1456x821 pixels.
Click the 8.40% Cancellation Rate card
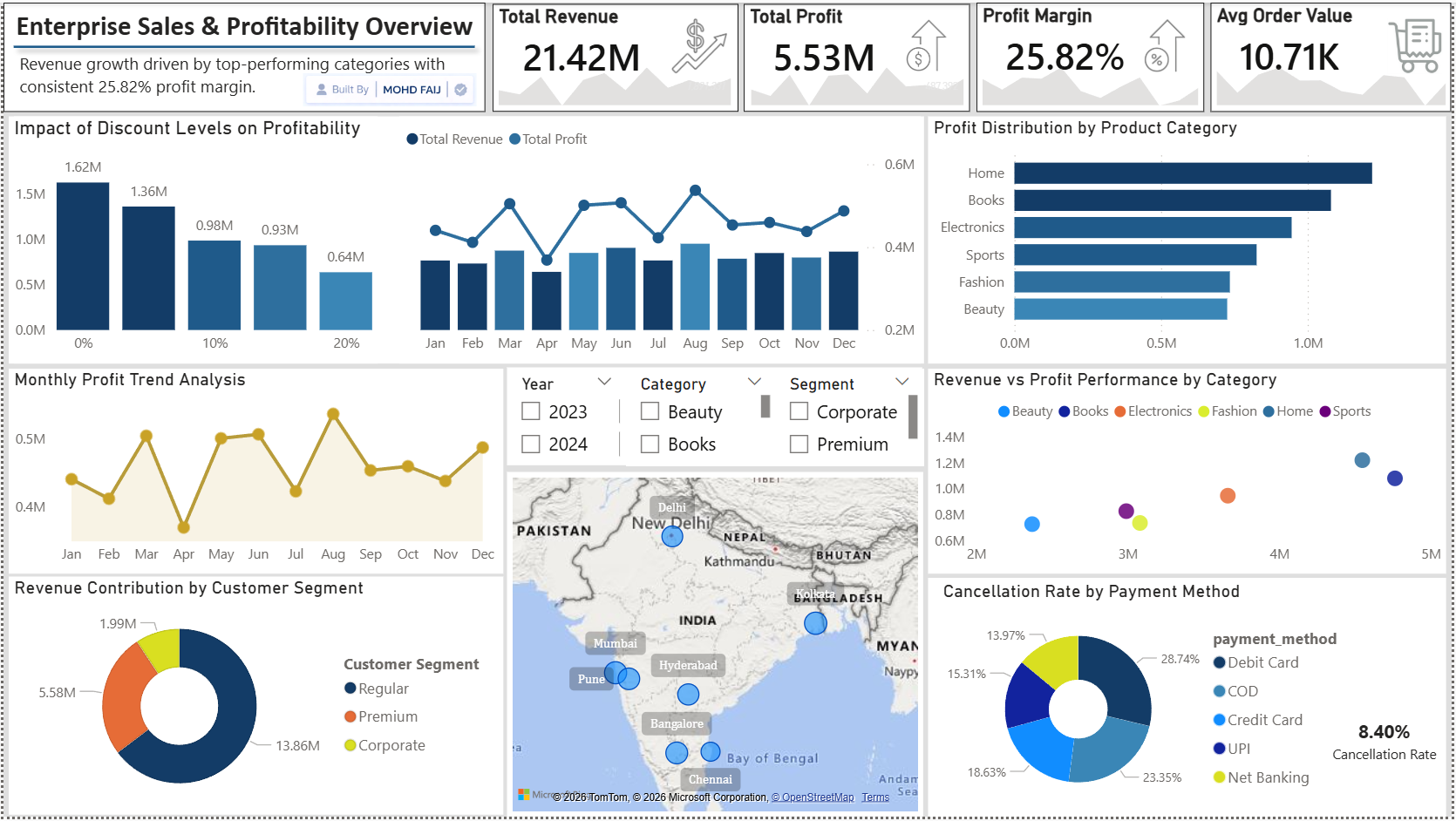(1384, 742)
